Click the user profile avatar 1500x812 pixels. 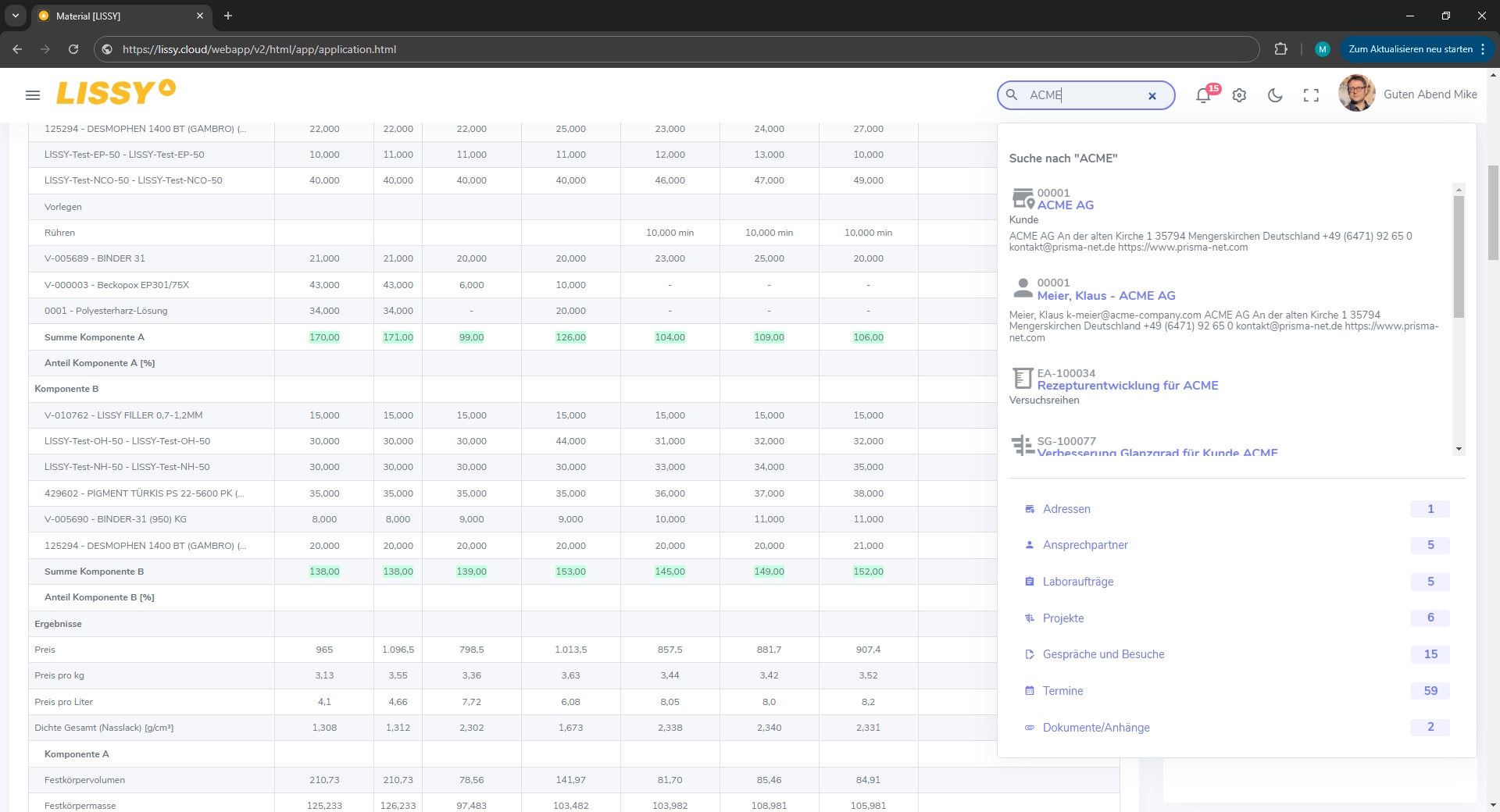[1356, 94]
